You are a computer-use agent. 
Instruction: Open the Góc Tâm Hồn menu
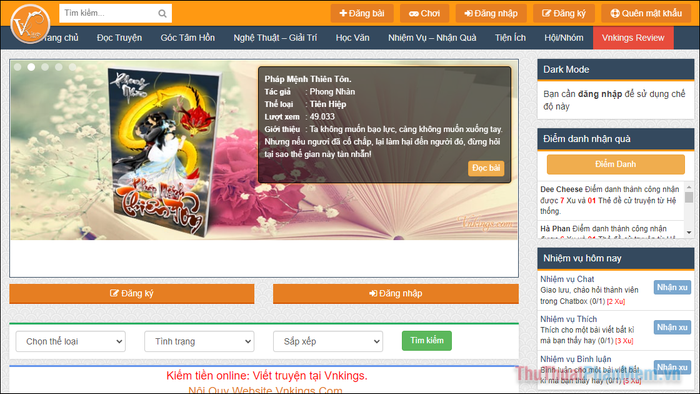pos(188,38)
